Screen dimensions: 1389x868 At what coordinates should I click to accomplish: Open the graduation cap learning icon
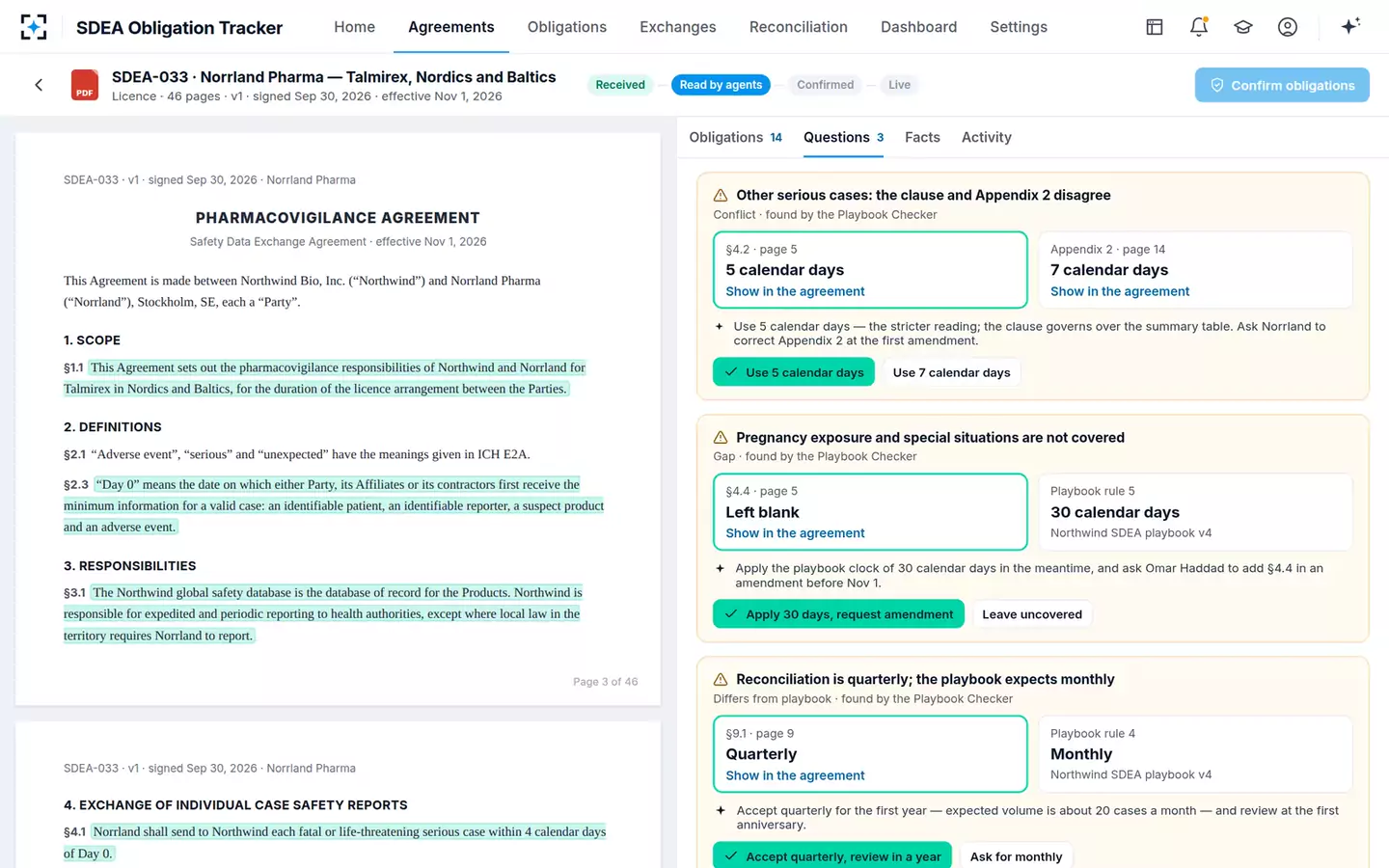[x=1243, y=27]
